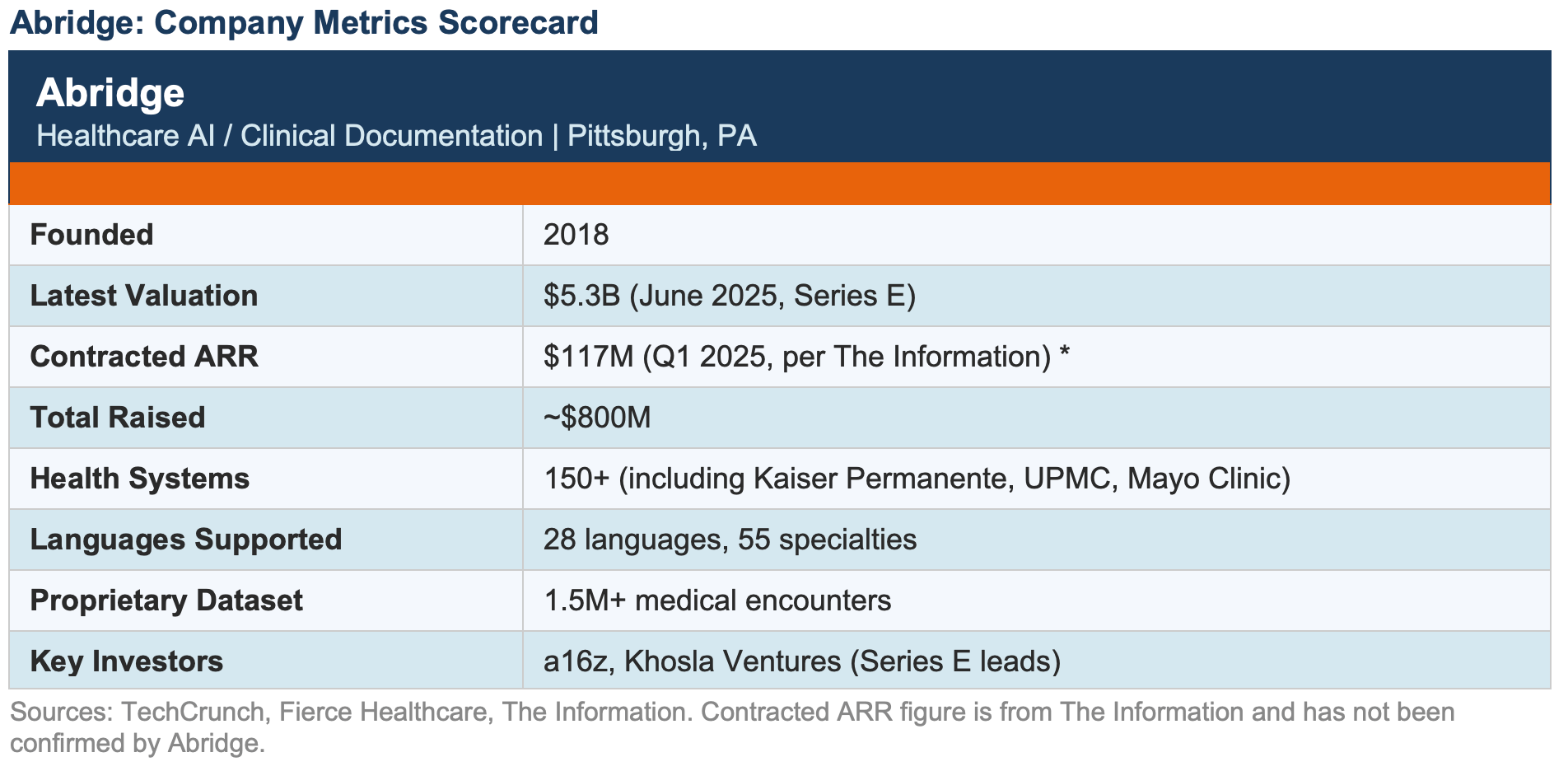Click the orange divider bar
Screen dimensions: 1568x771
(x=779, y=183)
